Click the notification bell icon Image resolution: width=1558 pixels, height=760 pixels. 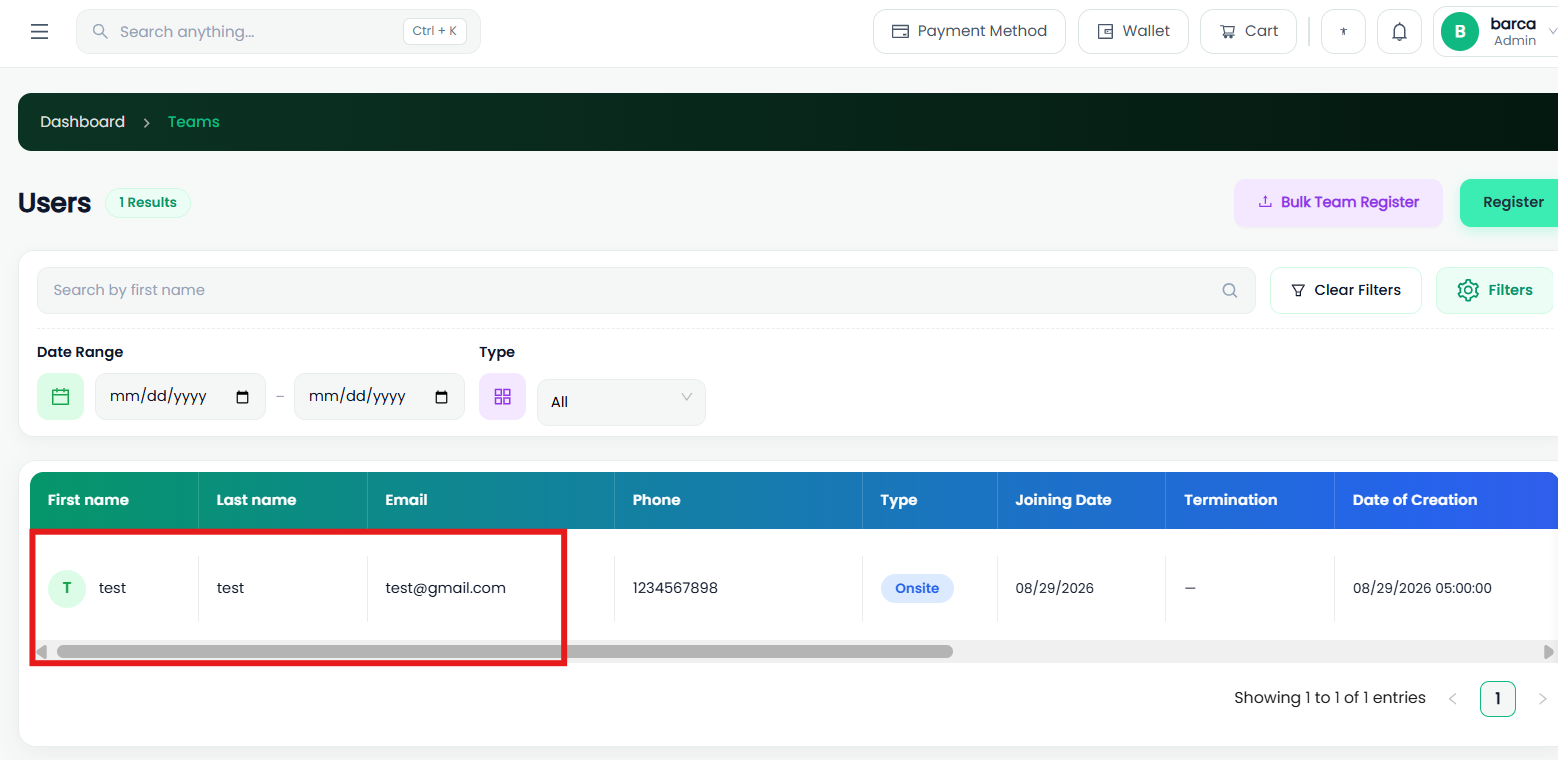1399,32
